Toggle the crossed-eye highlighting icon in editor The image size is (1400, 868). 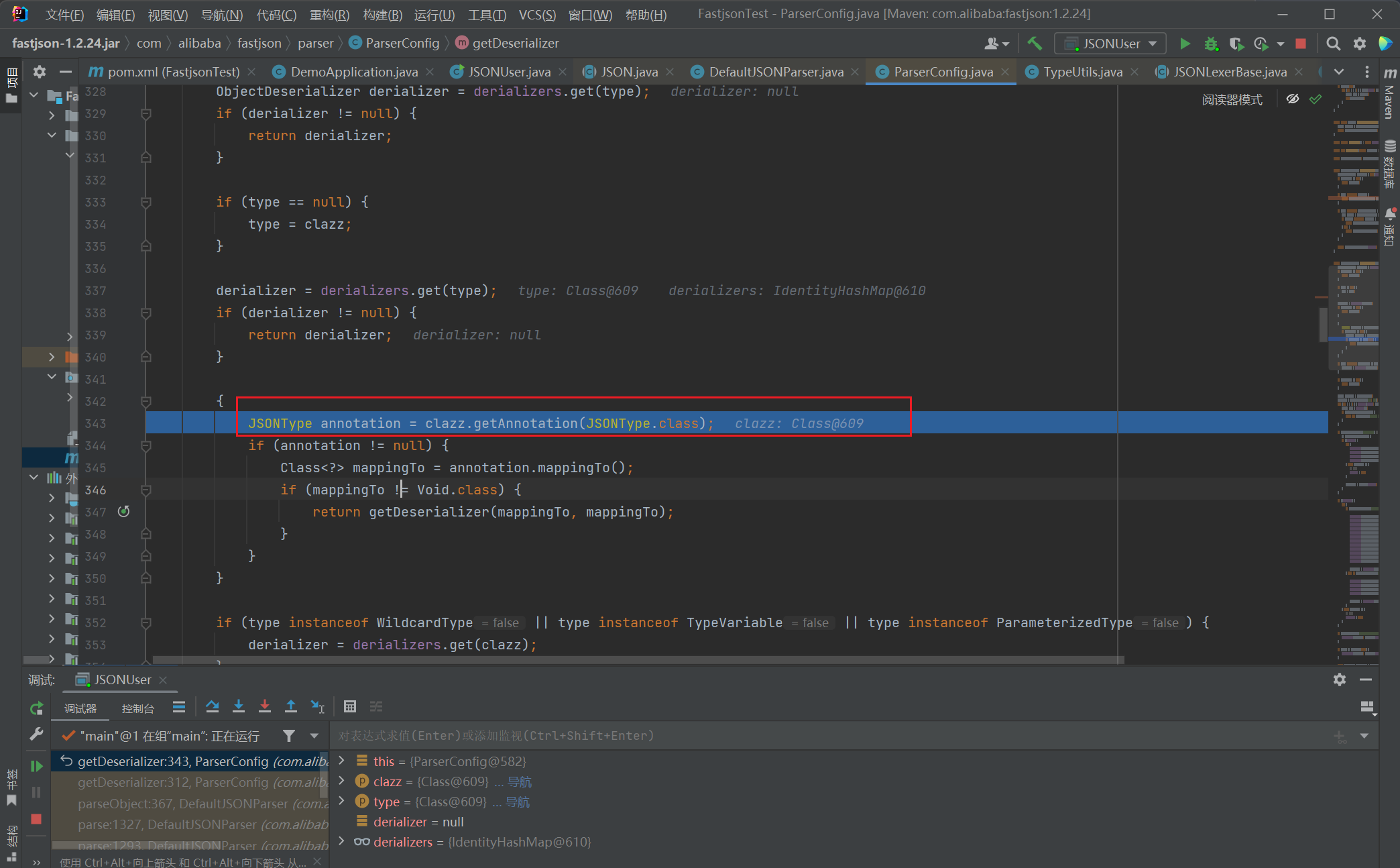click(x=1293, y=99)
